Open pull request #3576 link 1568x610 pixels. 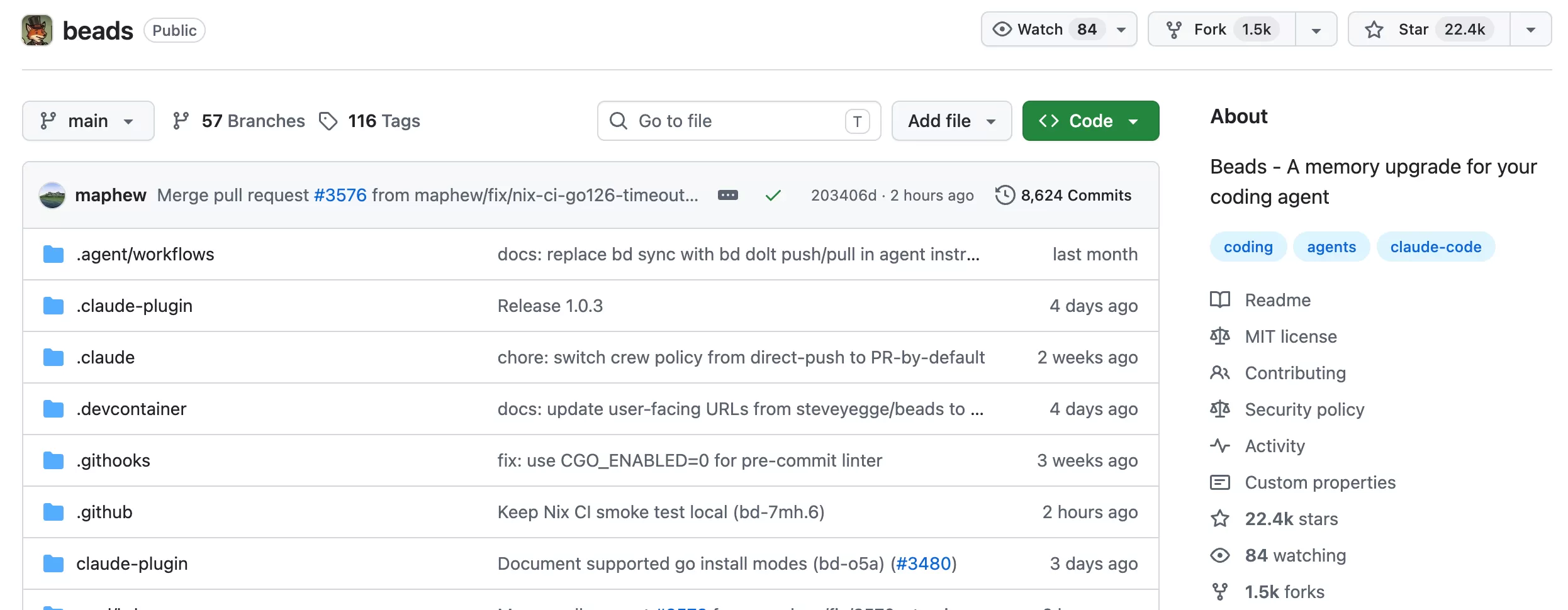pyautogui.click(x=340, y=195)
